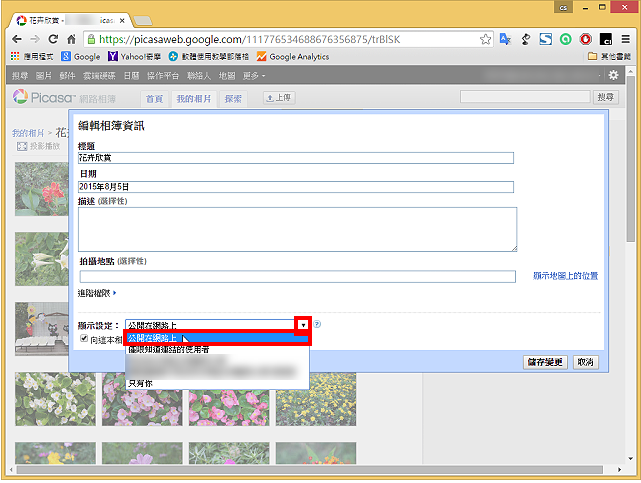
Task: Open the browser home page icon
Action: 71,39
